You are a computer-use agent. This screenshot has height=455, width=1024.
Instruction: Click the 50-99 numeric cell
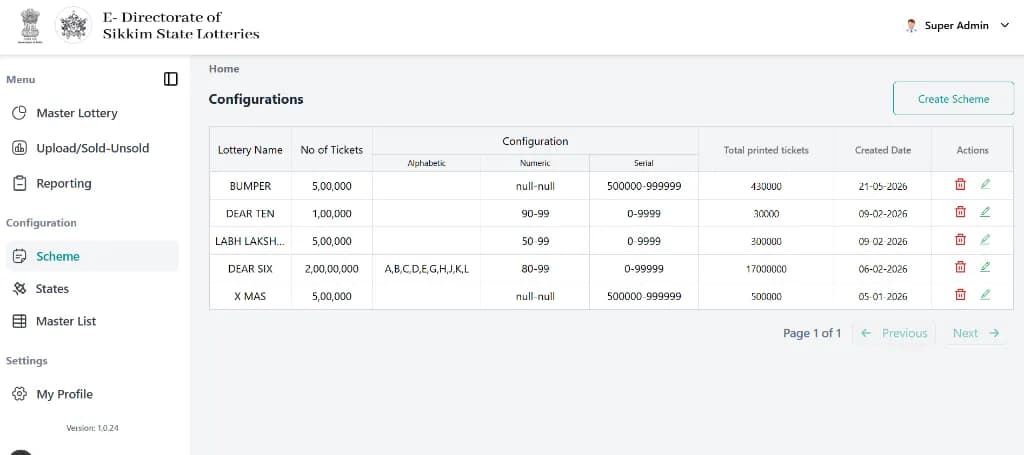[535, 241]
